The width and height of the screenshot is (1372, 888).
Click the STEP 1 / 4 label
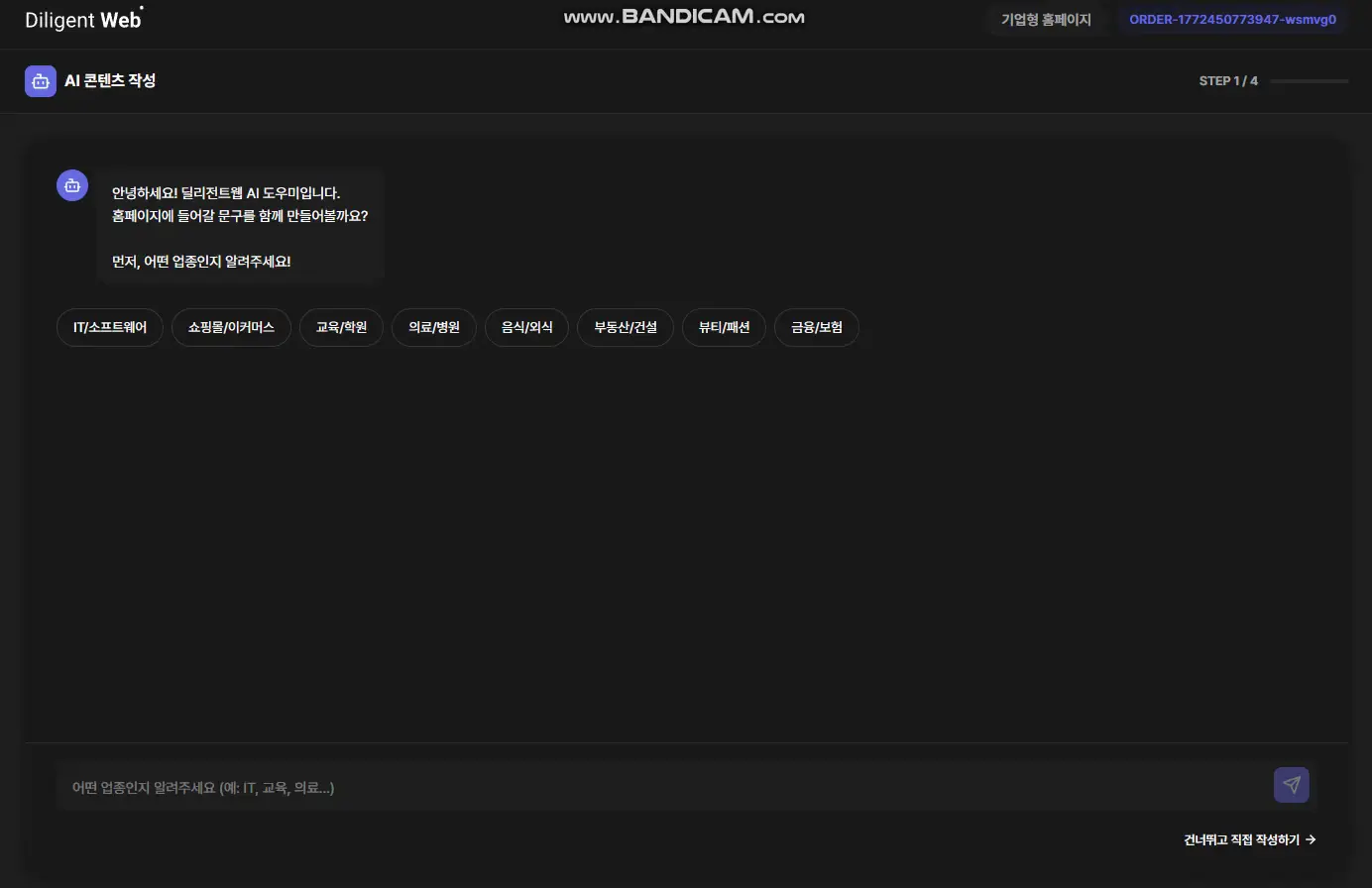point(1228,81)
